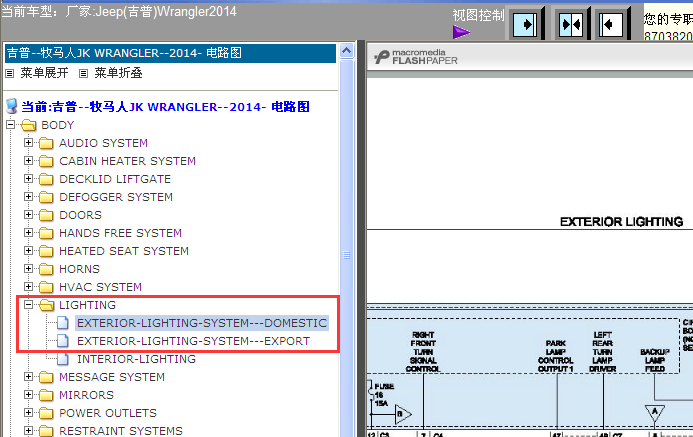
Task: Click the RESTRAINT SYSTEMS folder icon
Action: [46, 431]
